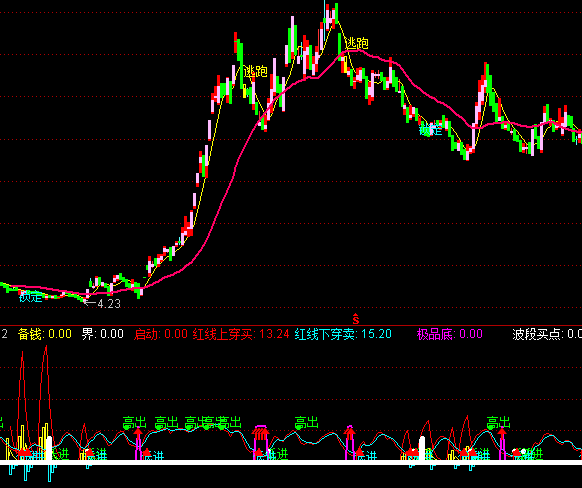Screen dimensions: 582x488
Task: Click the rightmost 高出 marker in indicator panel
Action: point(498,422)
